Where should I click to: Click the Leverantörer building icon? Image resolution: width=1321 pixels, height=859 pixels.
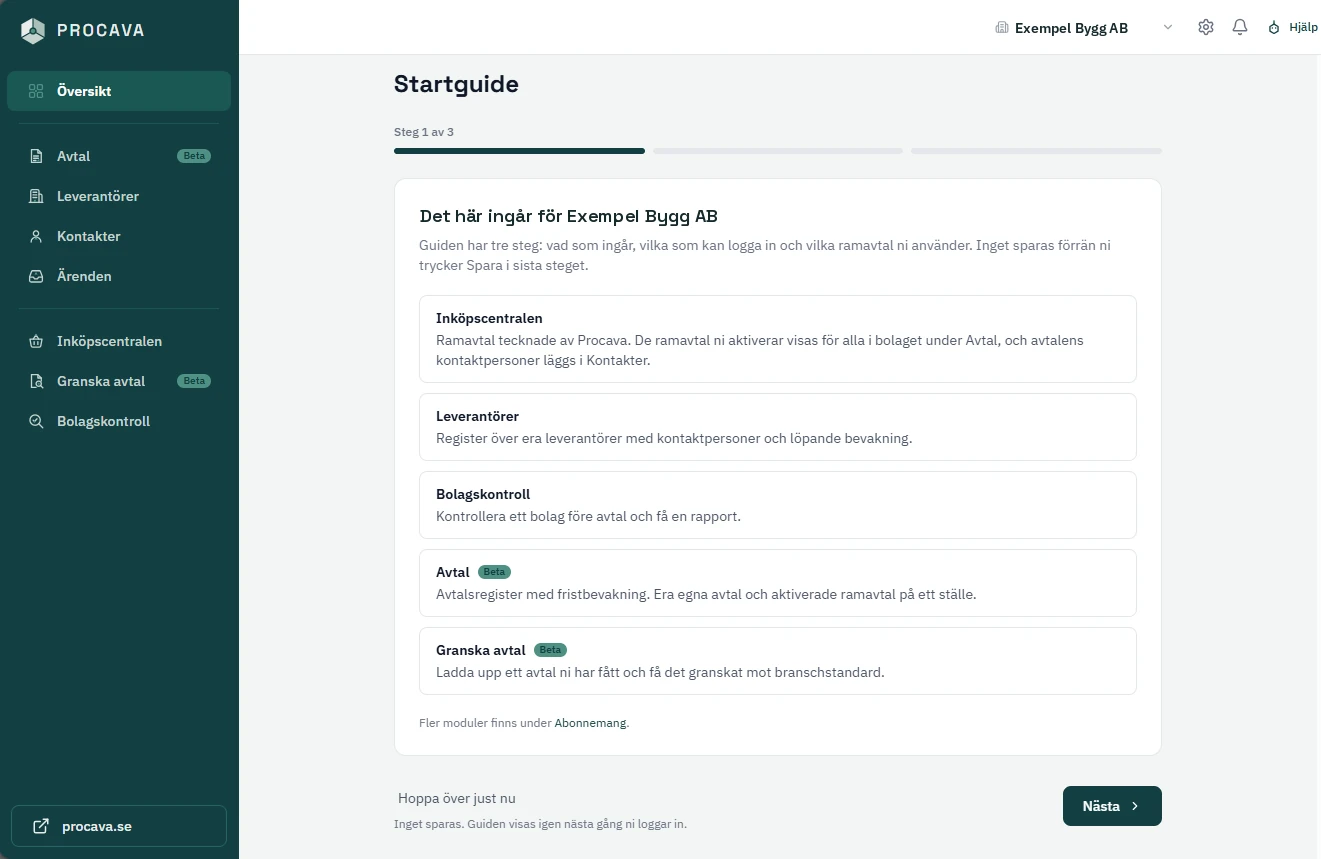[x=36, y=196]
